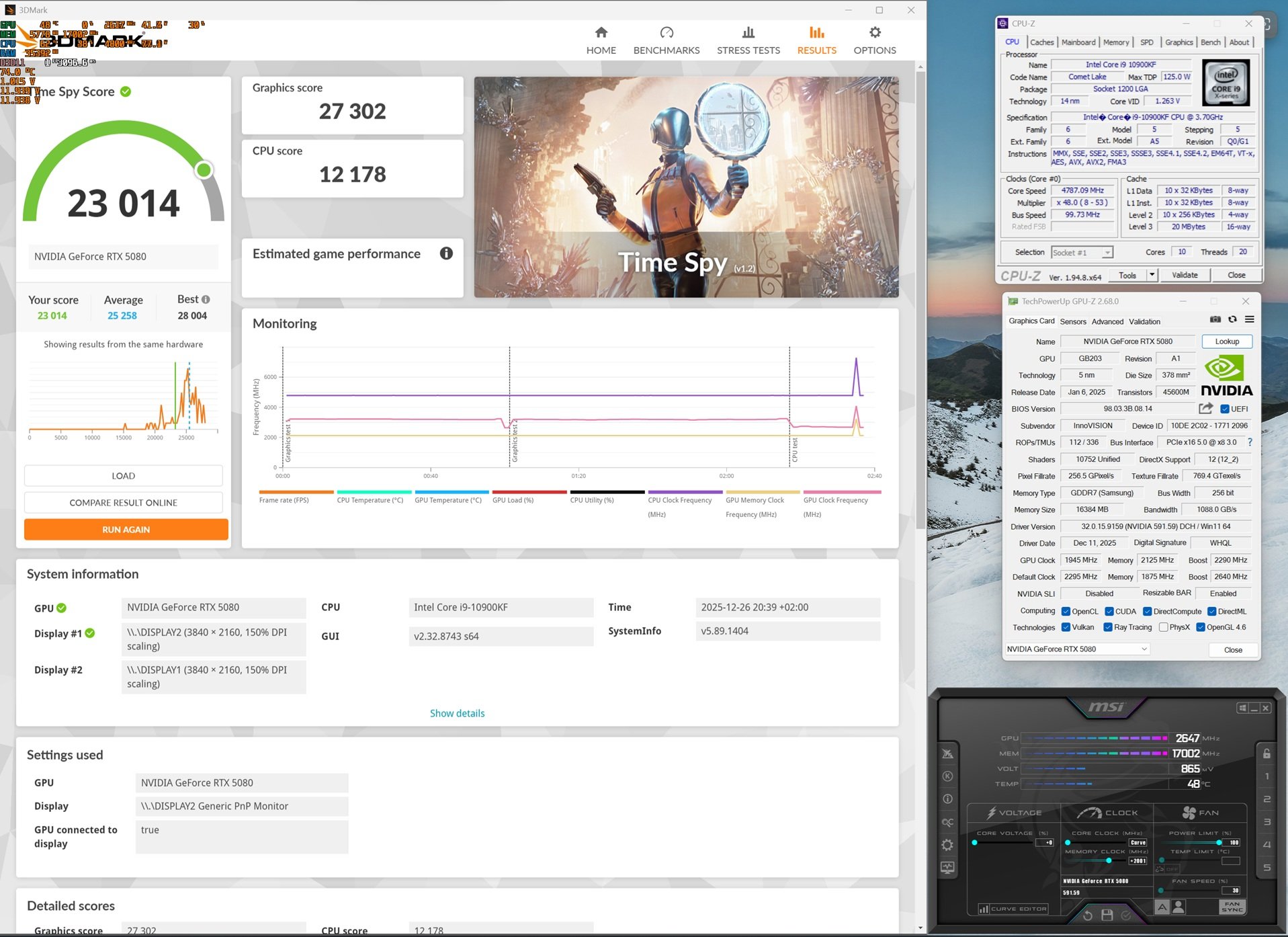The image size is (1288, 937).
Task: Save the overclock profile with the floppy icon
Action: click(1107, 915)
